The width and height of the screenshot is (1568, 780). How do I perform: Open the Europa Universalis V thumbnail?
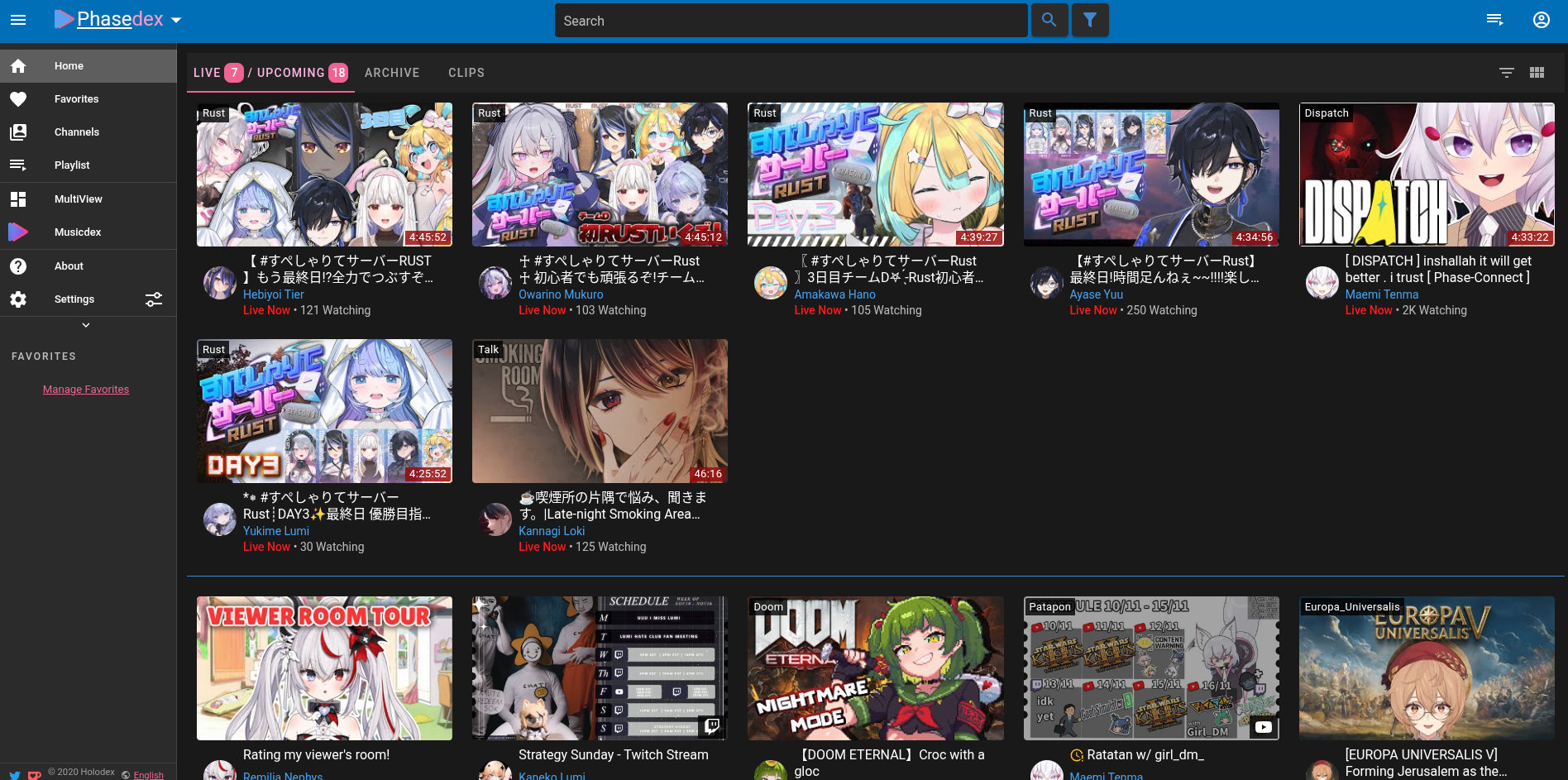click(x=1427, y=668)
